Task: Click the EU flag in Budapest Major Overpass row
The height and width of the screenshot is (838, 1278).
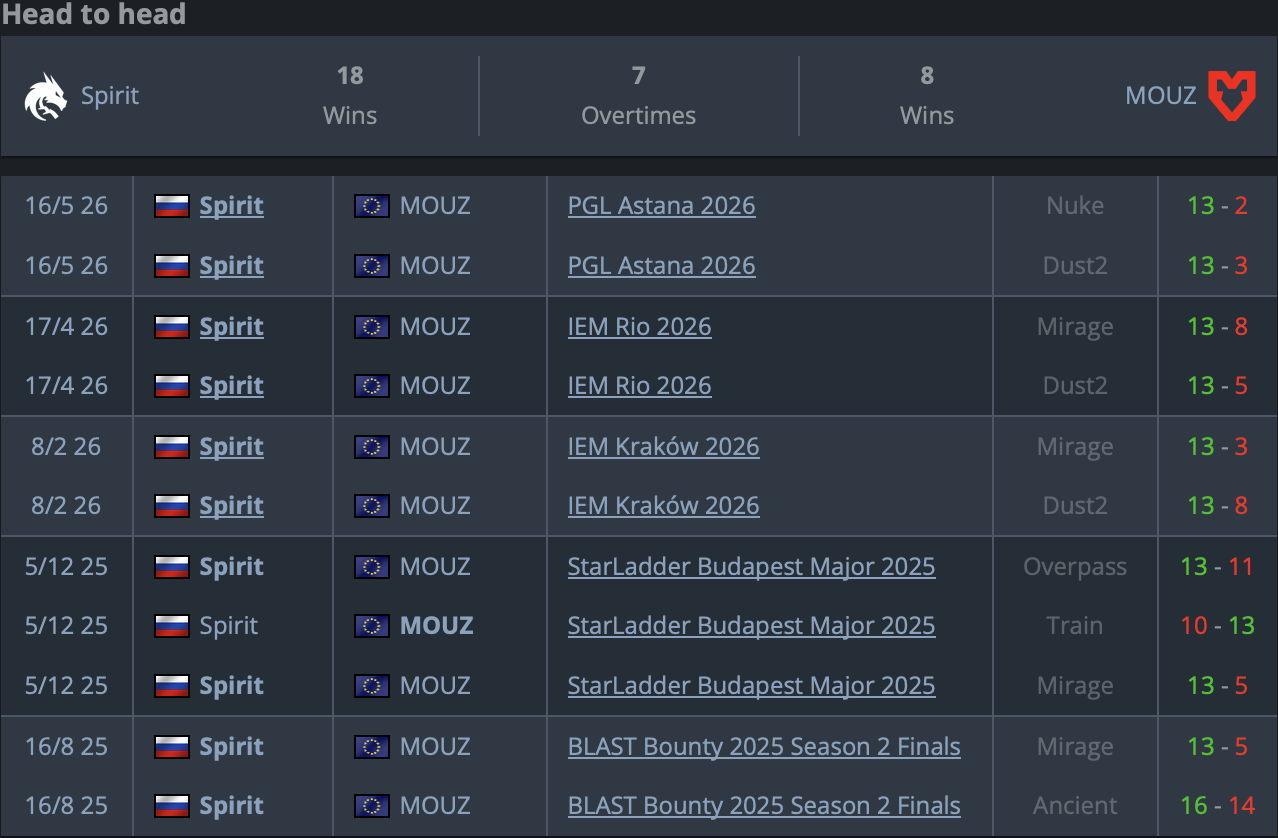Action: tap(372, 567)
